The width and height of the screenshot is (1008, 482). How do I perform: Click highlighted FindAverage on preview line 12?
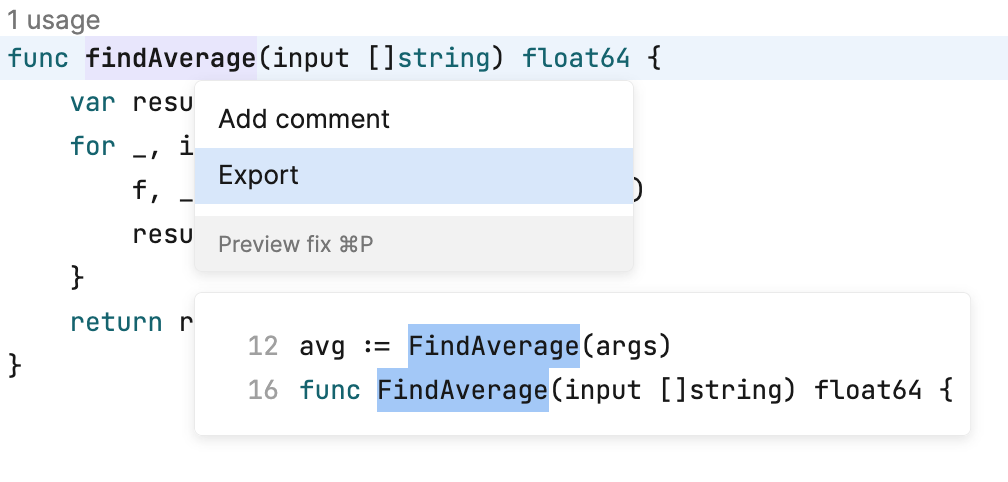coord(493,347)
